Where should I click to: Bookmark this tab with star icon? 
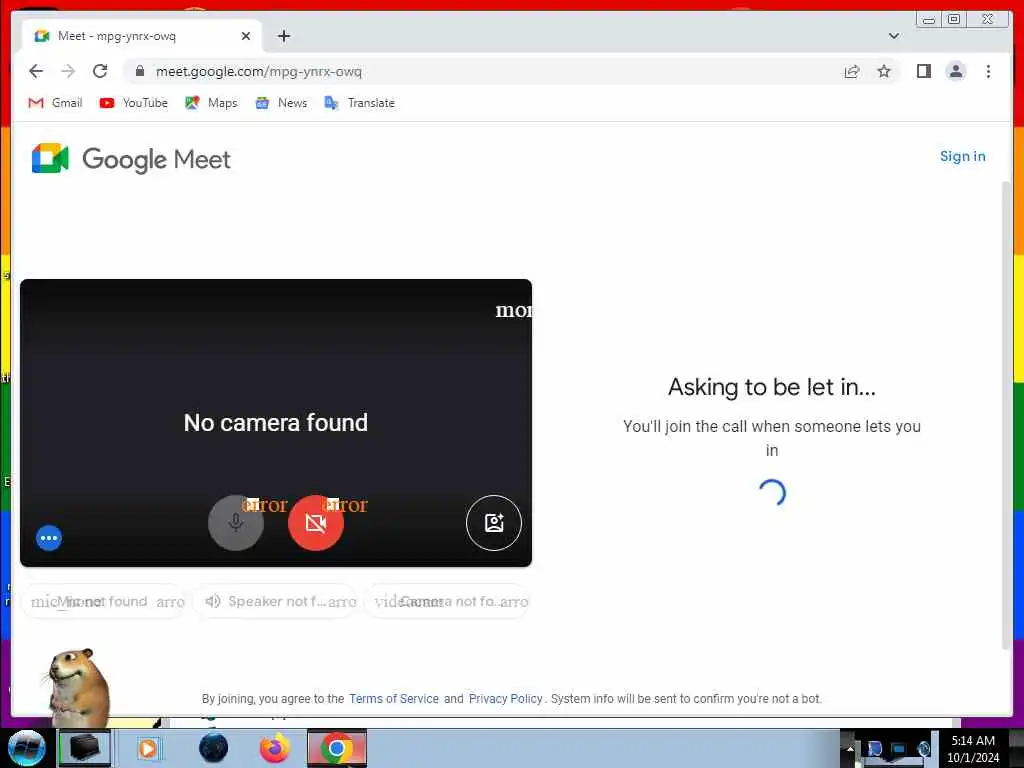coord(884,71)
